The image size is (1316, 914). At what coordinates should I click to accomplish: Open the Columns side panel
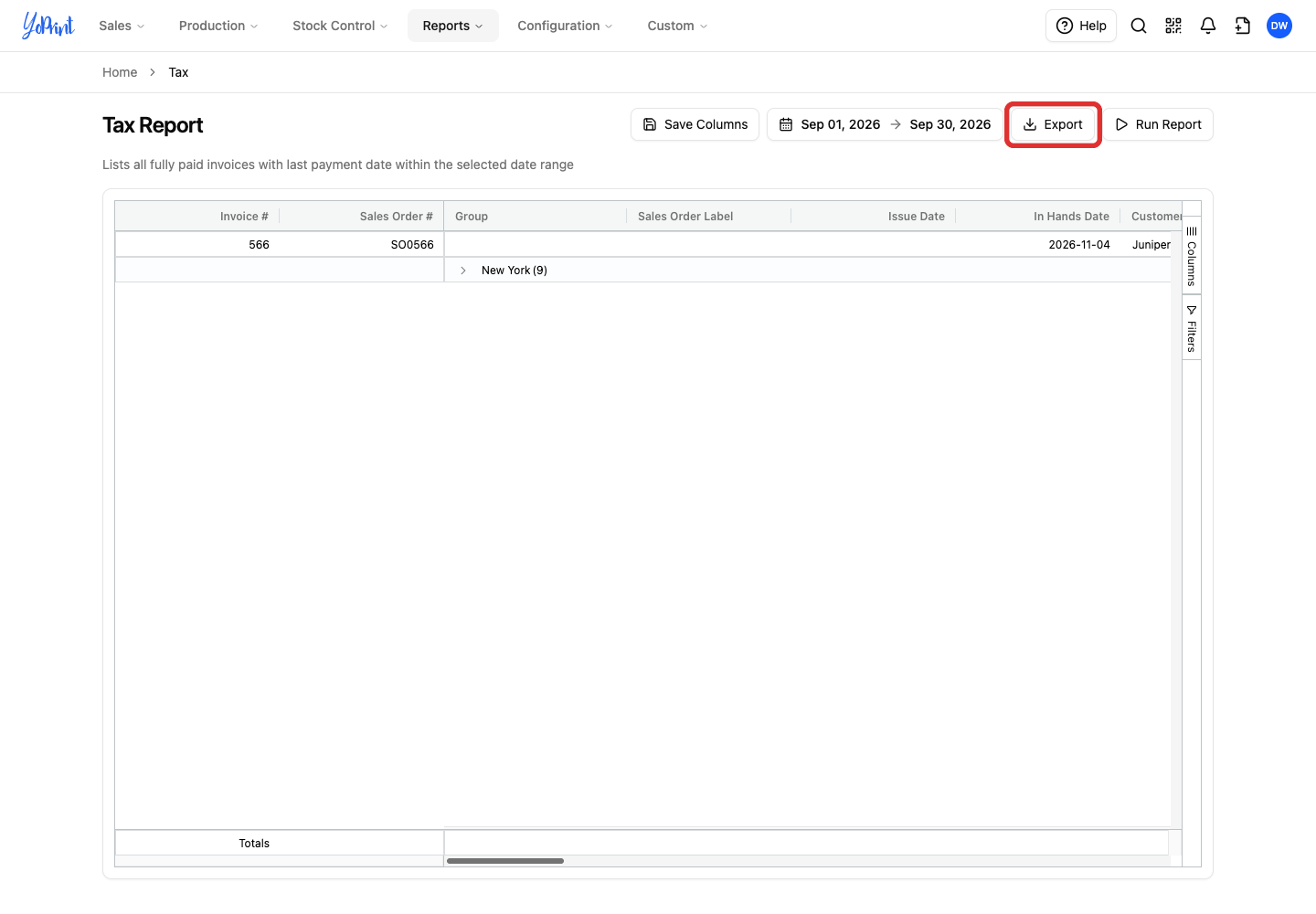pyautogui.click(x=1192, y=257)
